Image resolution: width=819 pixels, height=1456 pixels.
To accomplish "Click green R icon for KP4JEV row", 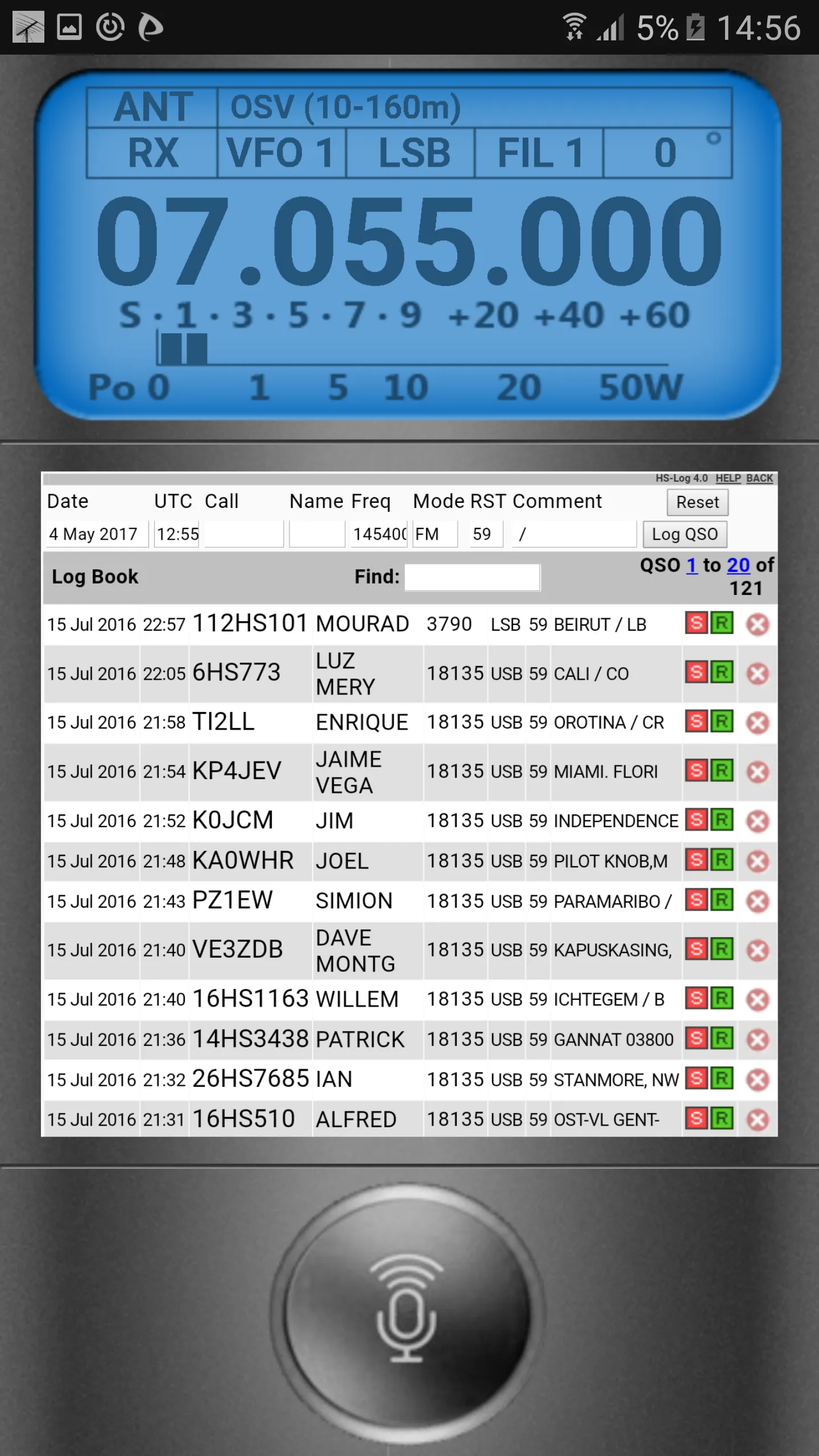I will point(722,771).
